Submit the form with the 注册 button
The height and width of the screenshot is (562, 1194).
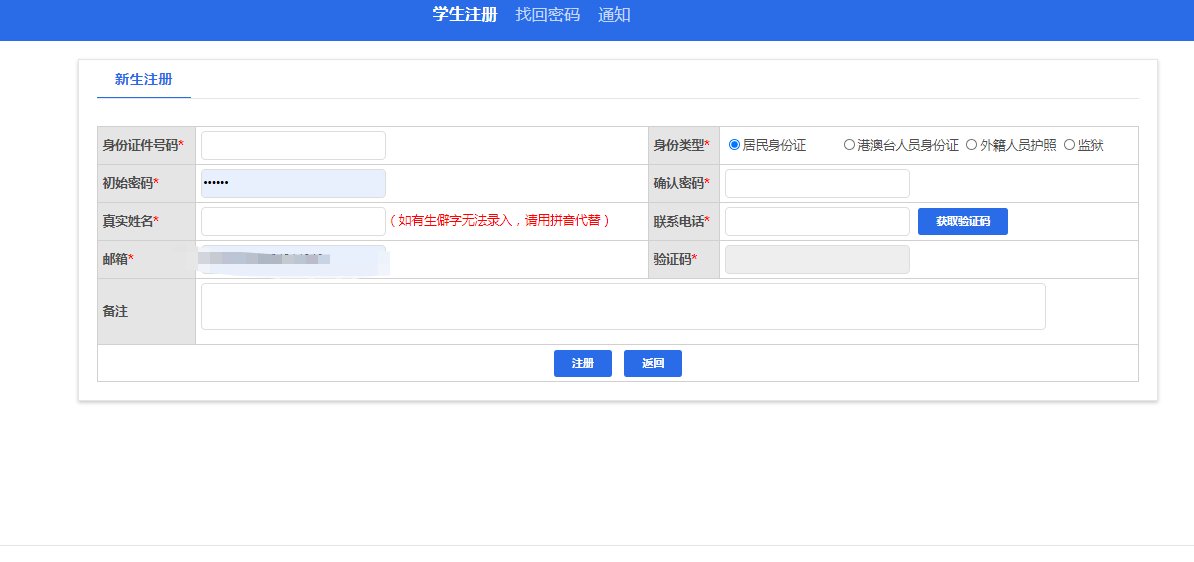(x=583, y=363)
